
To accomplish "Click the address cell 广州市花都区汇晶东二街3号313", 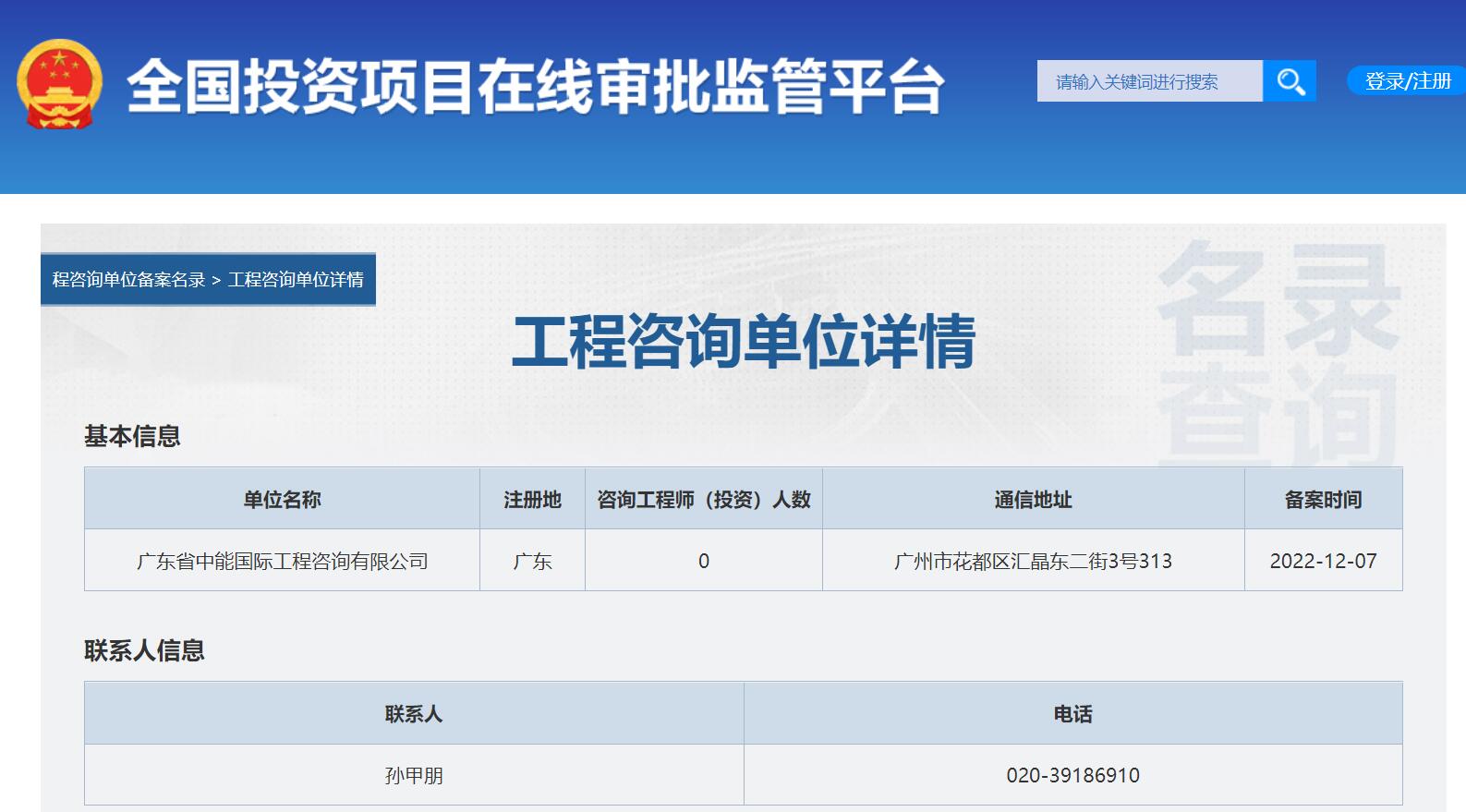I will pos(1033,562).
